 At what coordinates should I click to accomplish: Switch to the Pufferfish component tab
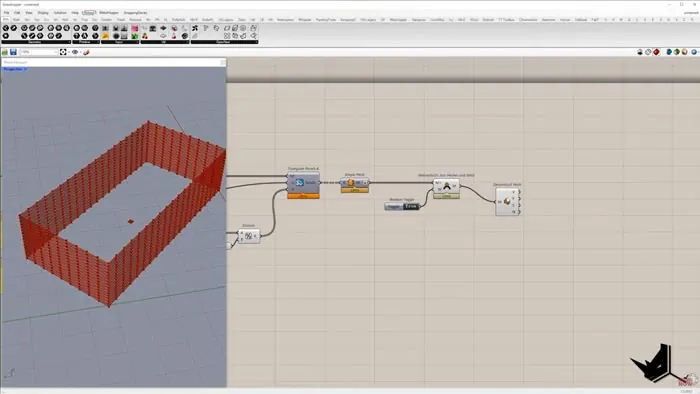point(178,20)
